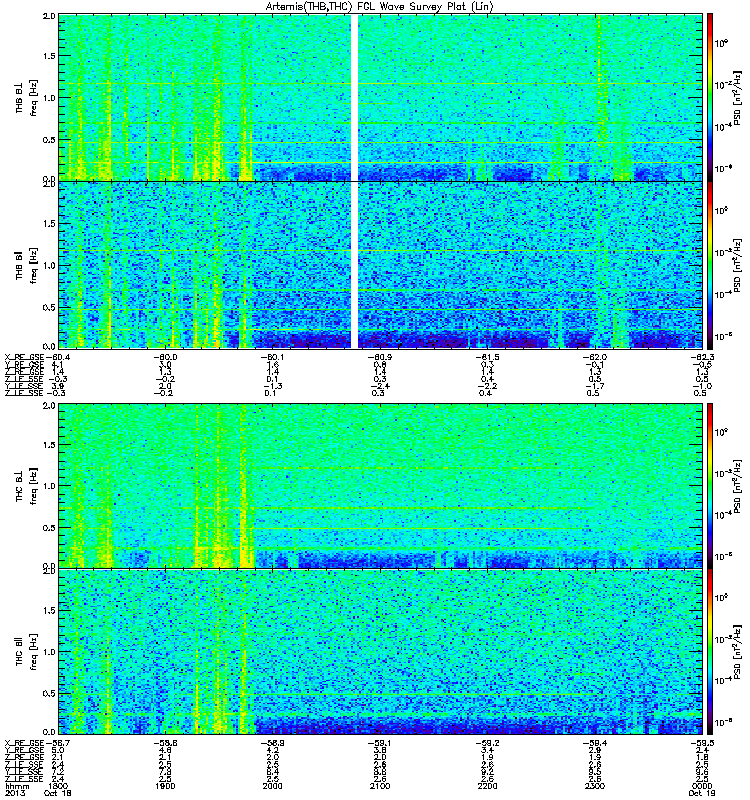
Task: Click the X_RE_GSE value -59.1
Action: pyautogui.click(x=380, y=743)
